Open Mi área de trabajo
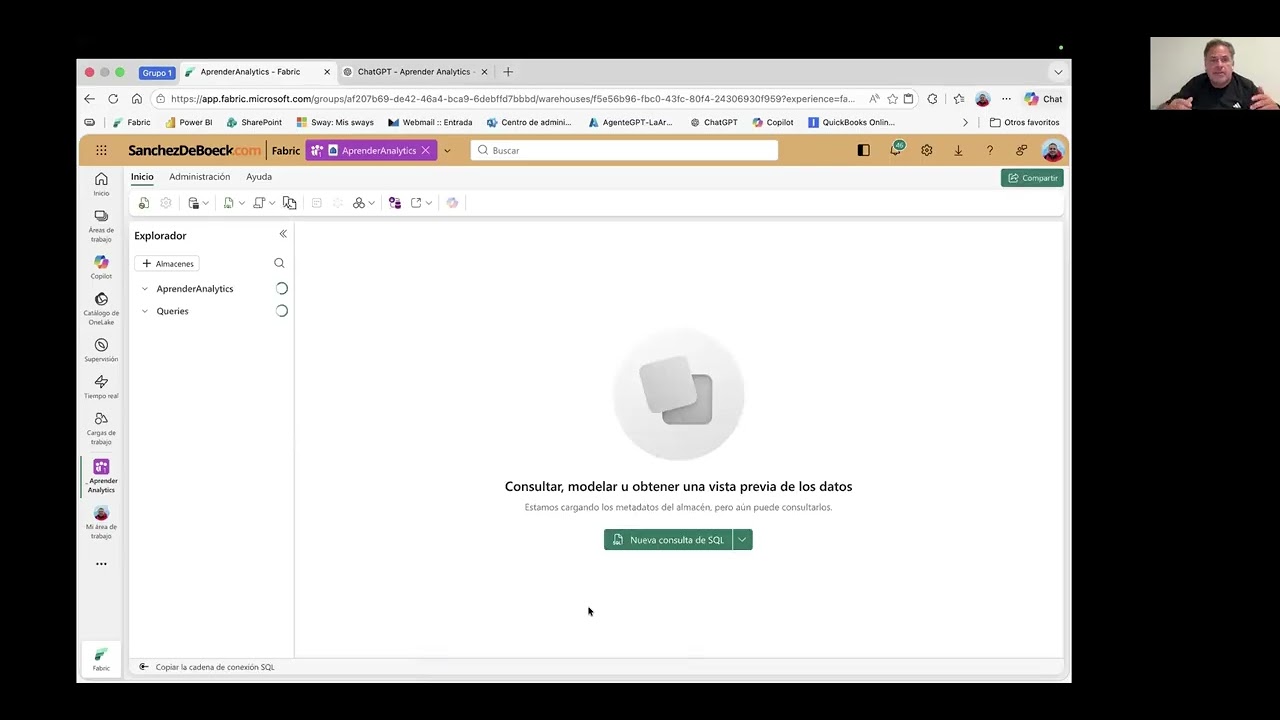The width and height of the screenshot is (1280, 720). tap(101, 522)
